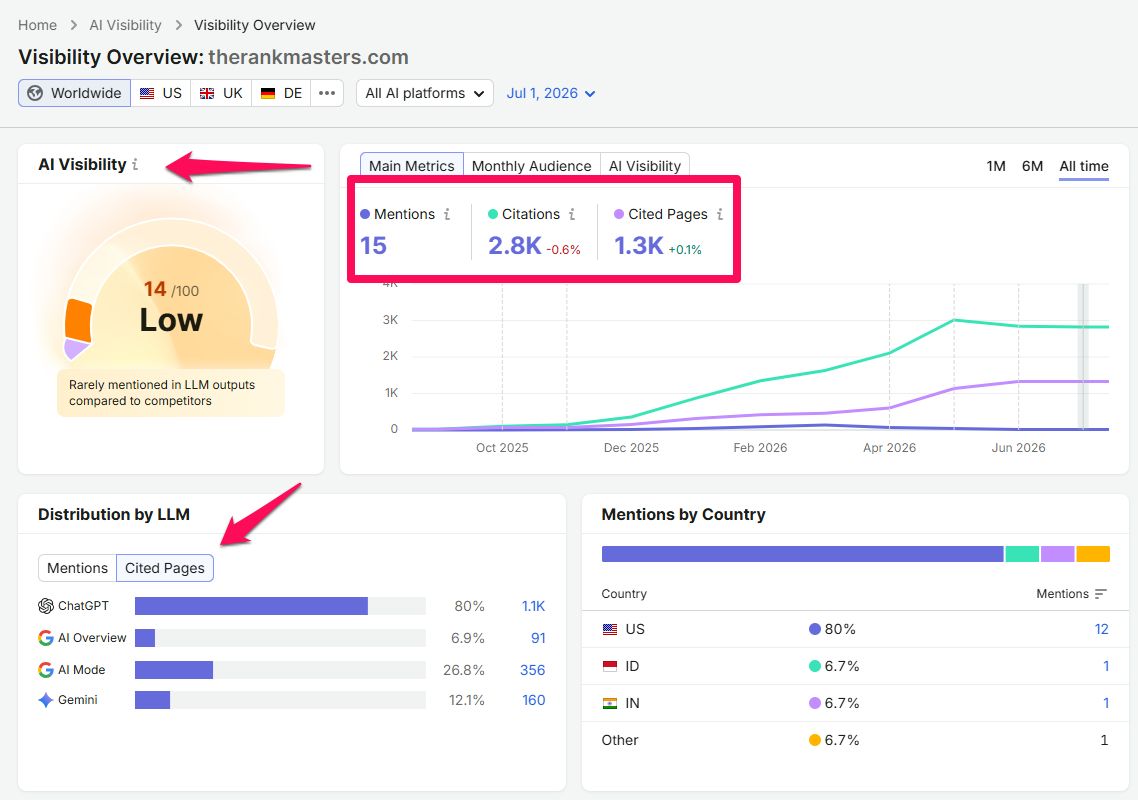The height and width of the screenshot is (800, 1138).
Task: Select the Worldwide globe region
Action: 75,93
